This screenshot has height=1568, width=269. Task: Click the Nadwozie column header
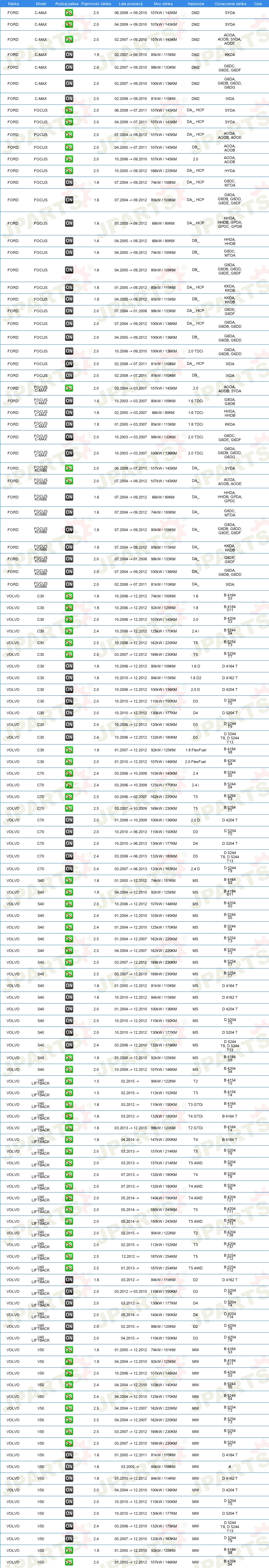coord(196,4)
